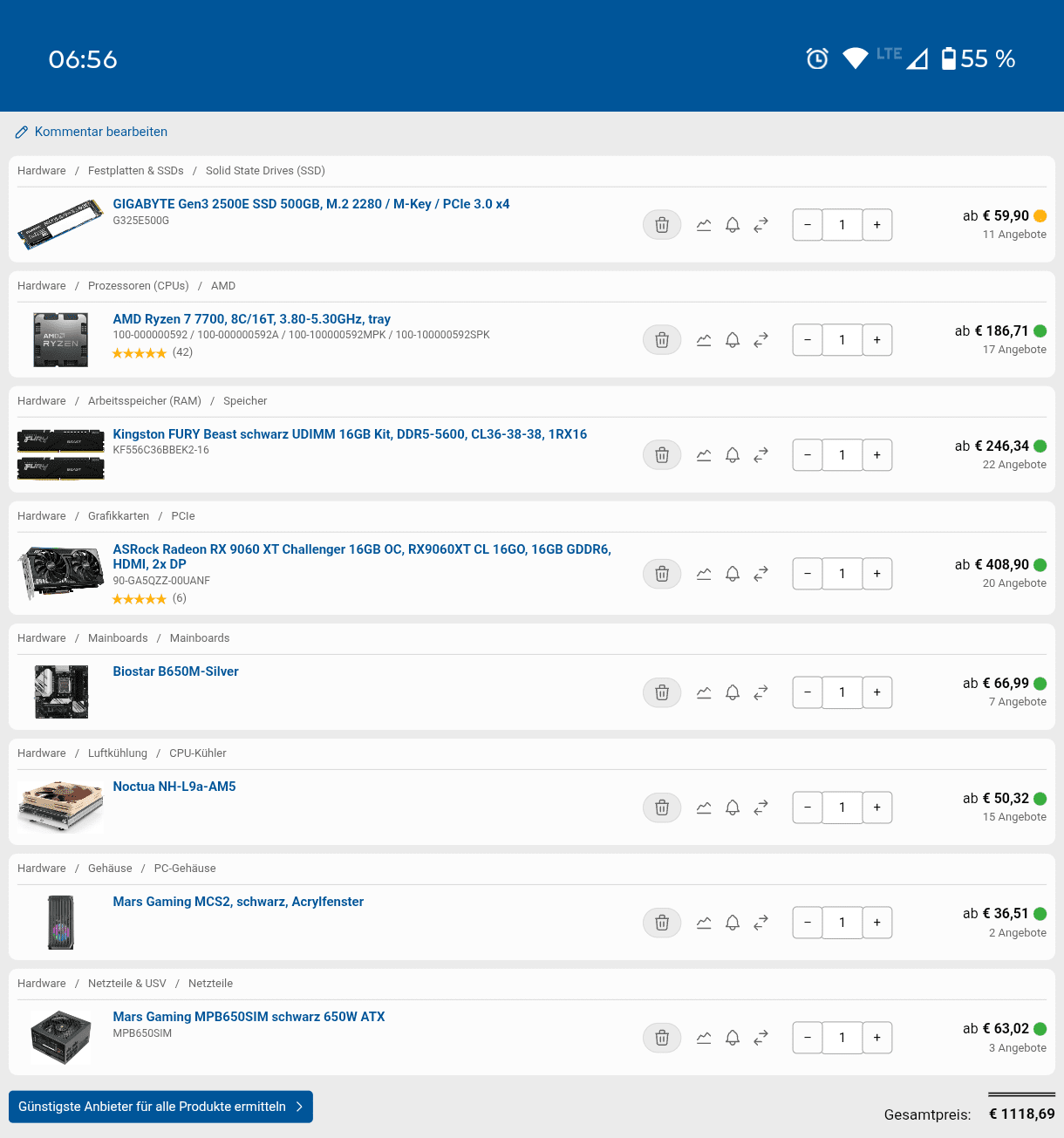The image size is (1064, 1138).
Task: Open Solid State Drives (SSD) breadcrumb
Action: 265,171
